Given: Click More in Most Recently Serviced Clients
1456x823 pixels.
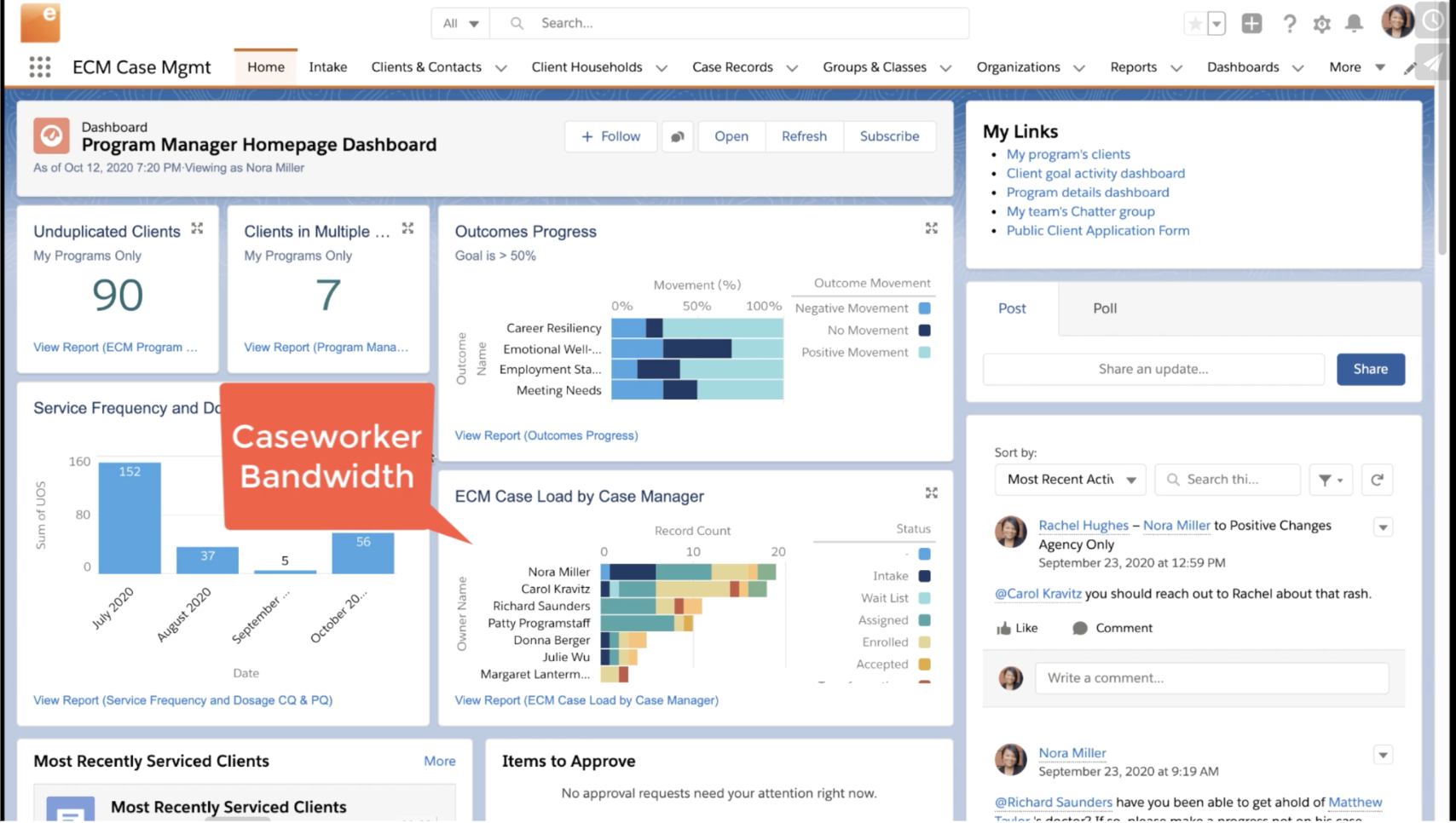Looking at the screenshot, I should click(440, 761).
